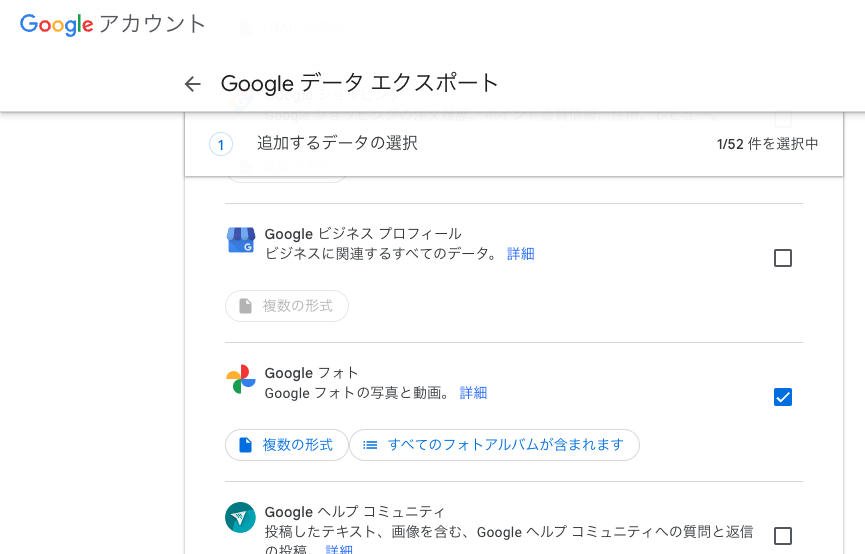865x554 pixels.
Task: Click the file icon in Google フォト 複数の形式 chip
Action: 245,445
